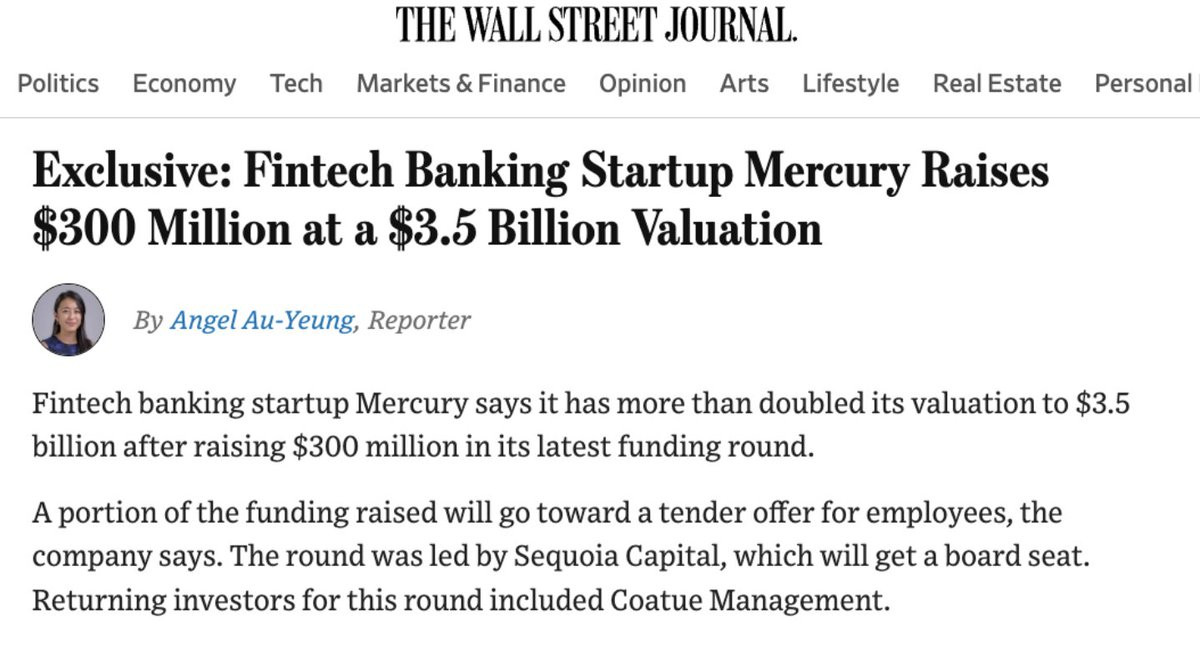
Task: Open Markets & Finance section
Action: click(461, 83)
